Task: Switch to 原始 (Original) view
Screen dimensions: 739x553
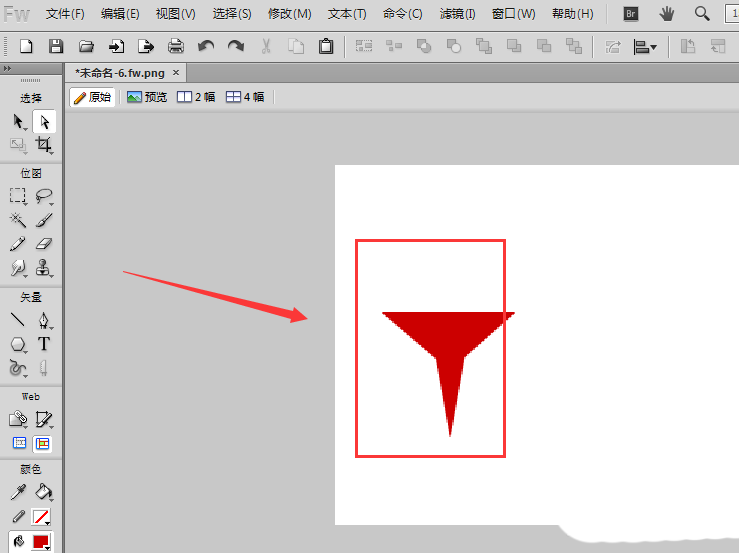Action: click(x=92, y=97)
